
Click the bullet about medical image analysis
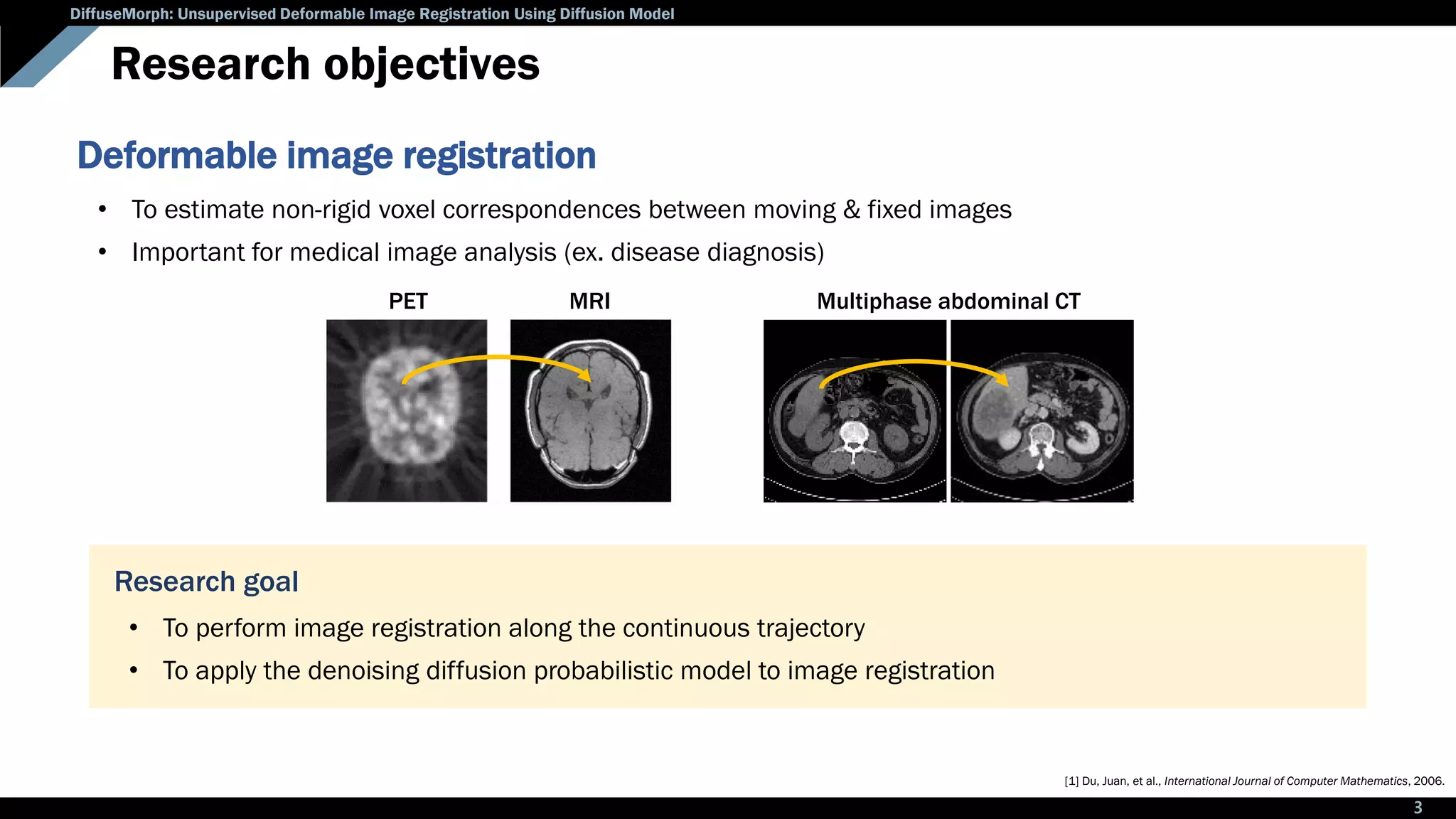[477, 252]
